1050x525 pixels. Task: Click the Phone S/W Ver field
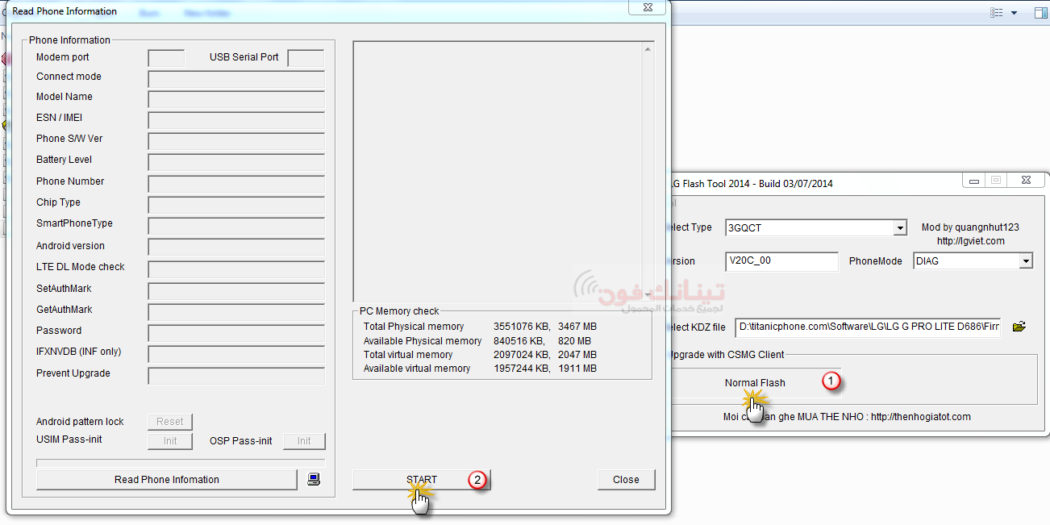pos(236,141)
